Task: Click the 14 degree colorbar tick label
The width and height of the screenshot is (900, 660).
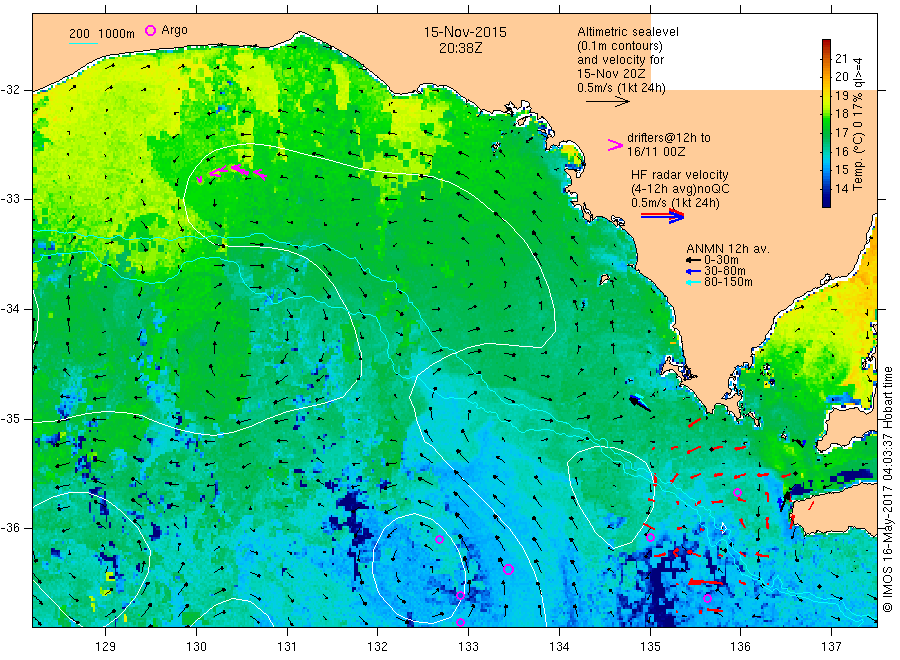Action: pos(841,188)
